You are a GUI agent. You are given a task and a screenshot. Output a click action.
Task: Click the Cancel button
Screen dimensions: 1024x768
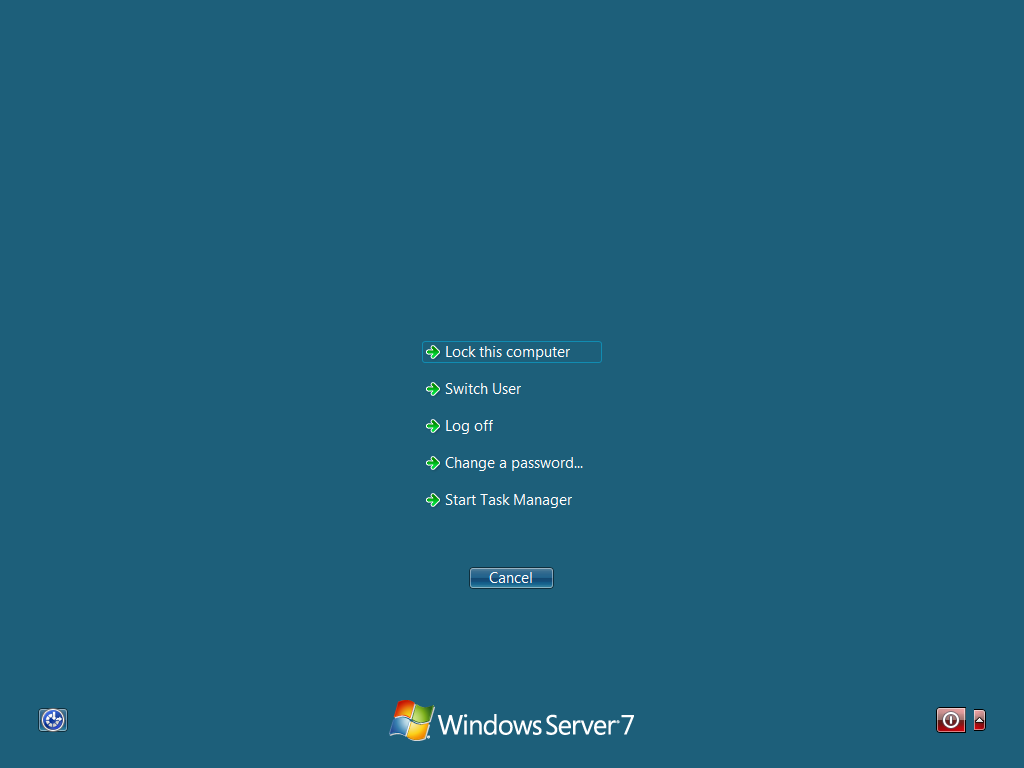click(x=511, y=578)
